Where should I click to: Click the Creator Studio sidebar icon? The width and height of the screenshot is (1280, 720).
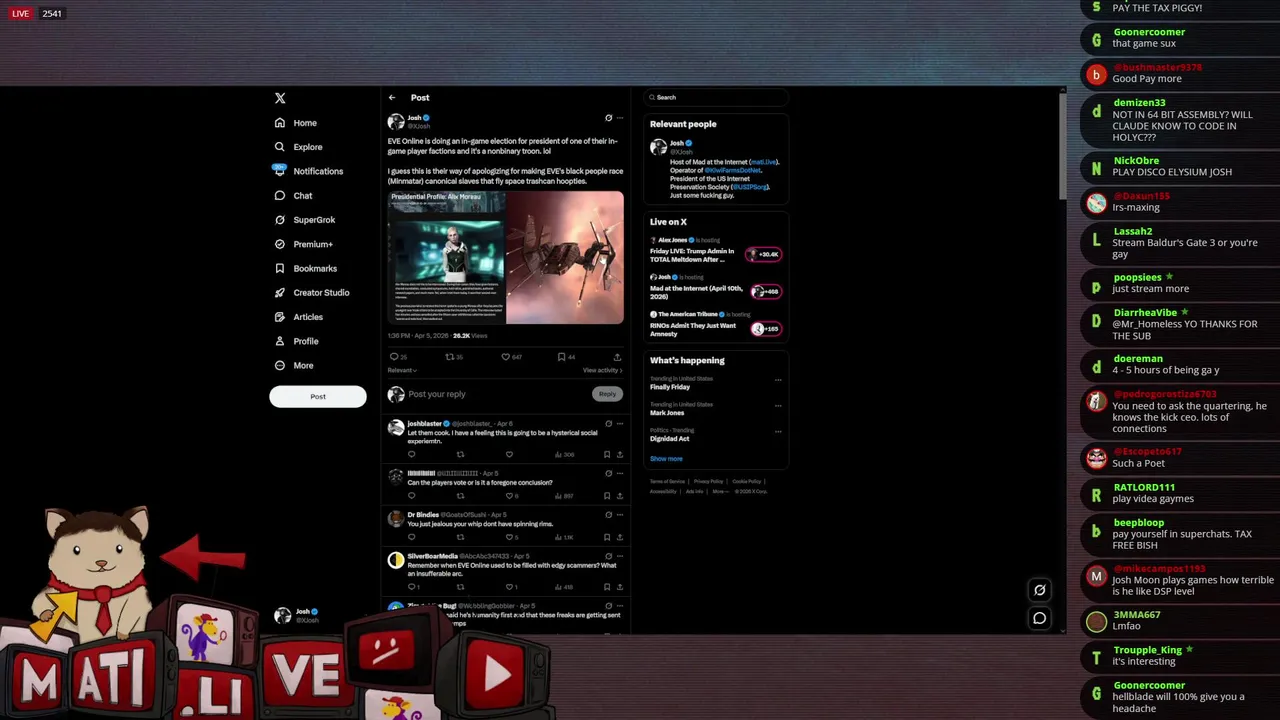pyautogui.click(x=280, y=293)
